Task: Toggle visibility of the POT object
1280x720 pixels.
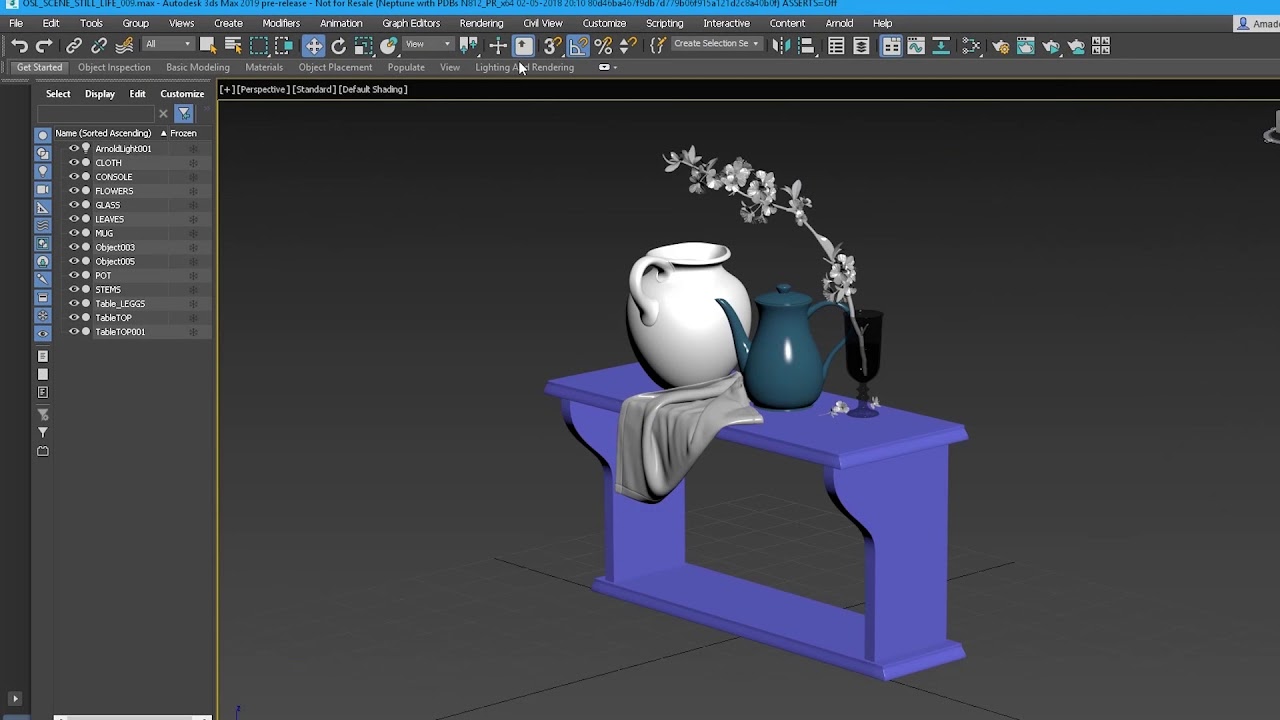Action: [74, 275]
